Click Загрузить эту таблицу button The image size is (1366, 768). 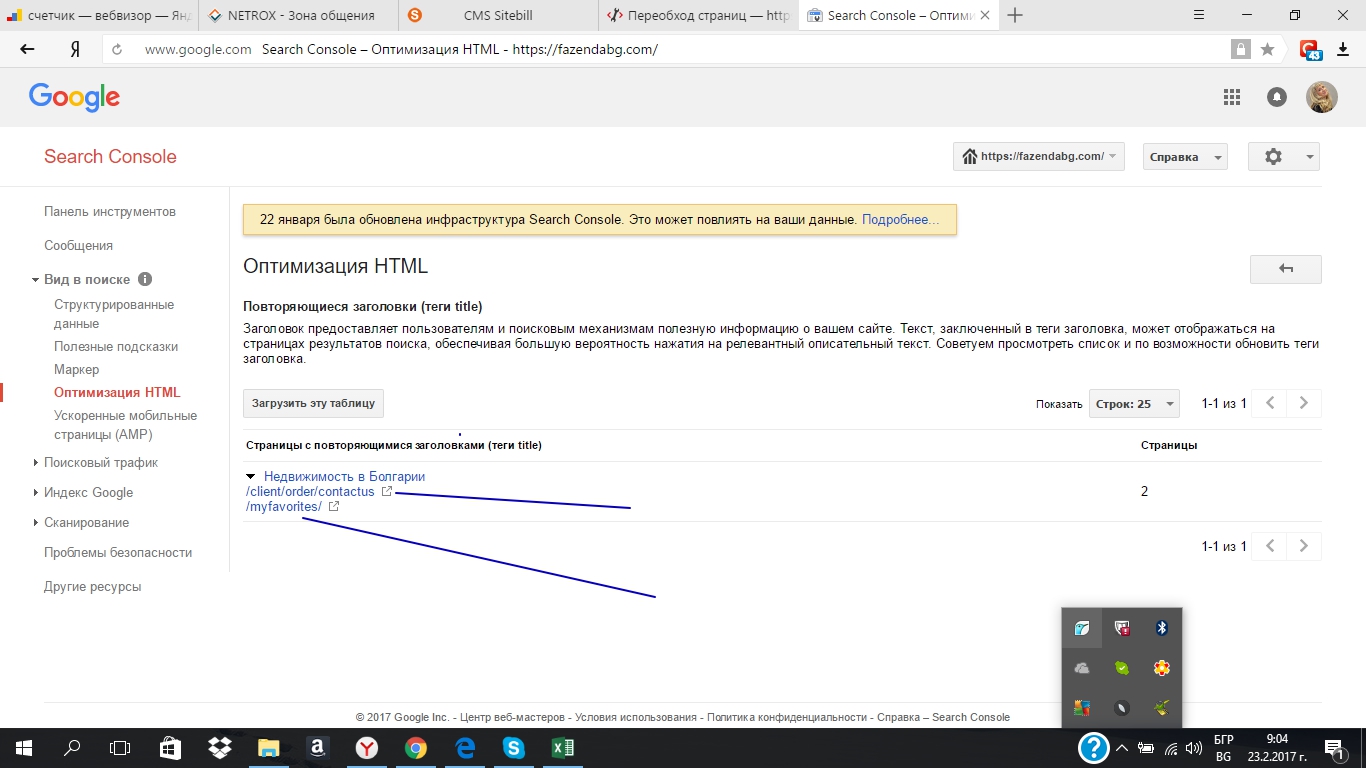click(313, 404)
